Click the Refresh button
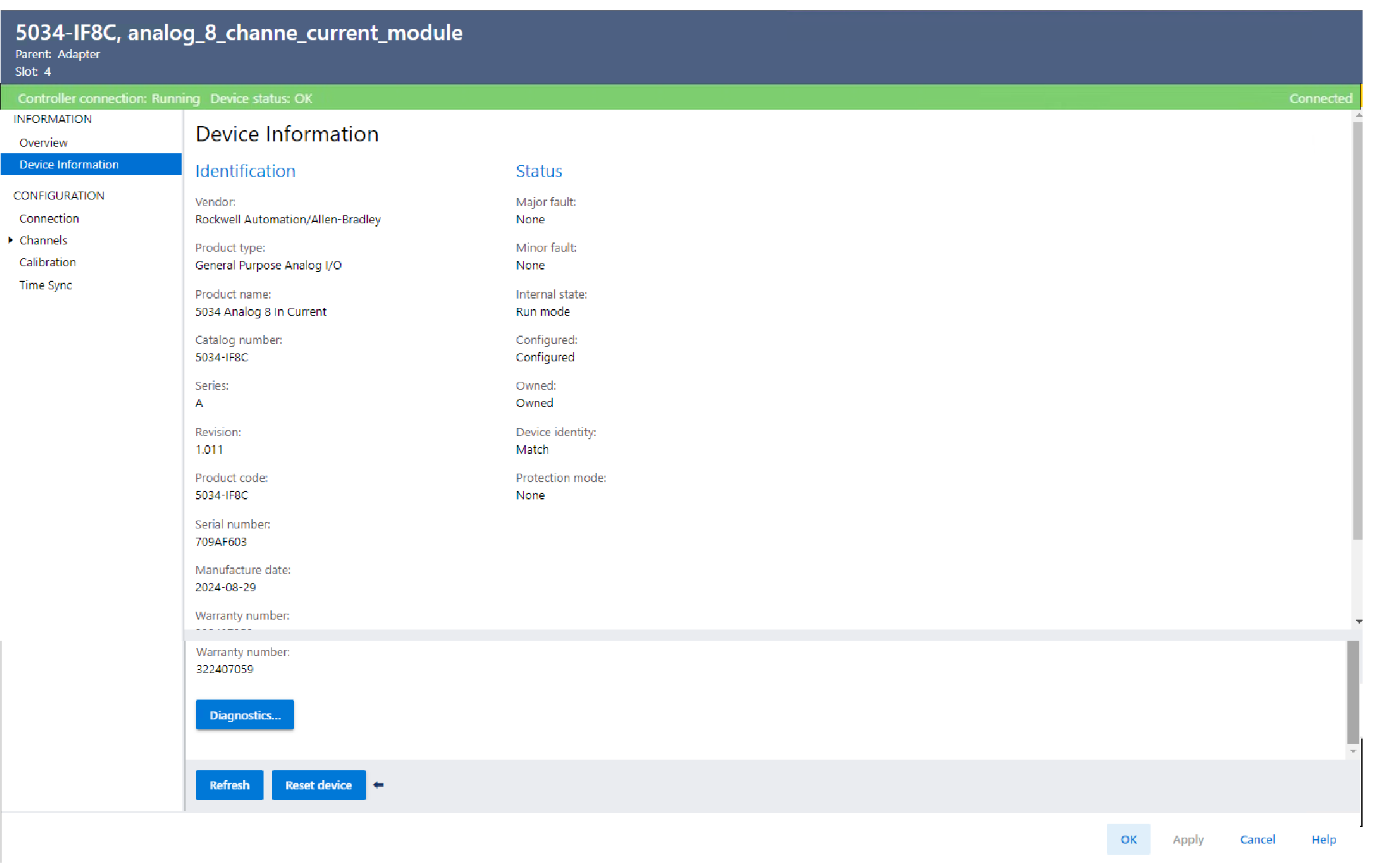The width and height of the screenshot is (1389, 868). (230, 785)
